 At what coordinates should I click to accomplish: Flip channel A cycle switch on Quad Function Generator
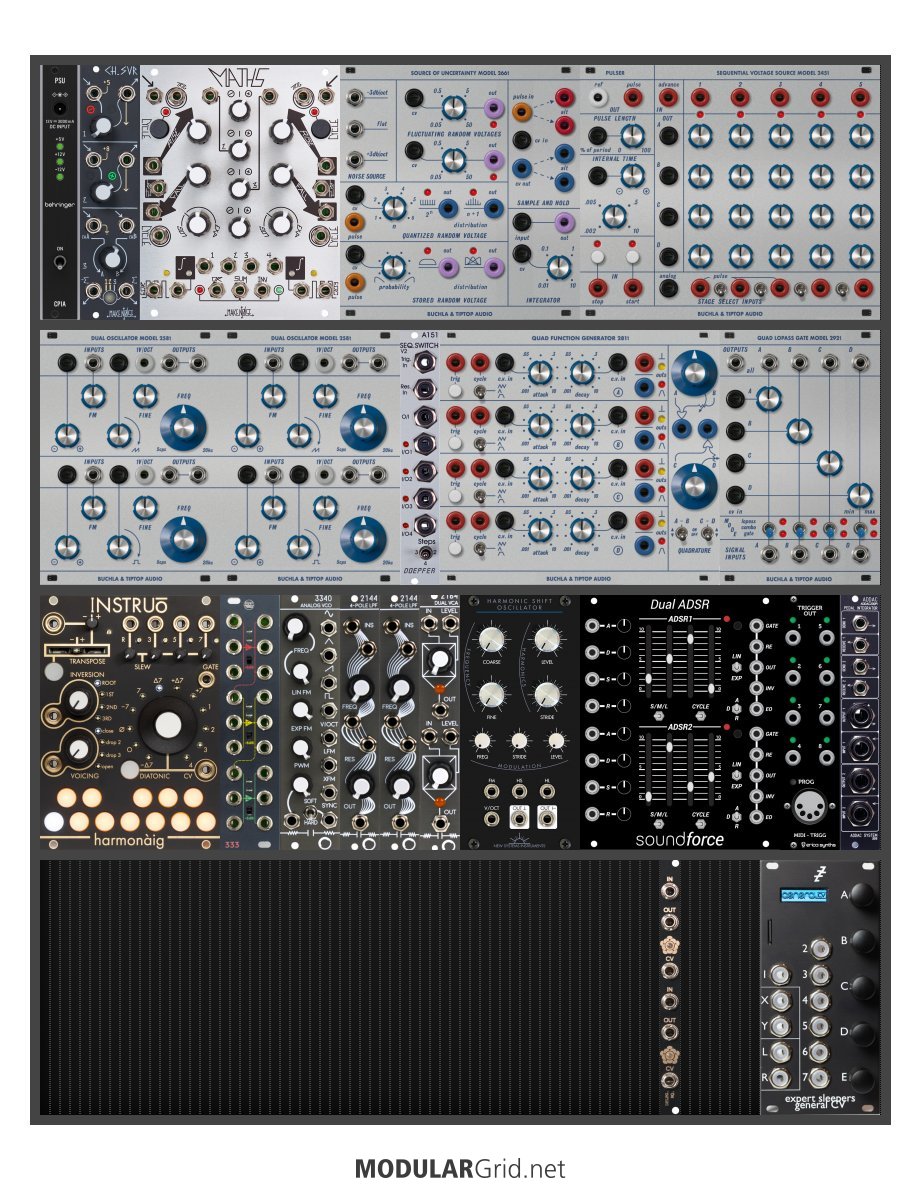click(x=479, y=392)
